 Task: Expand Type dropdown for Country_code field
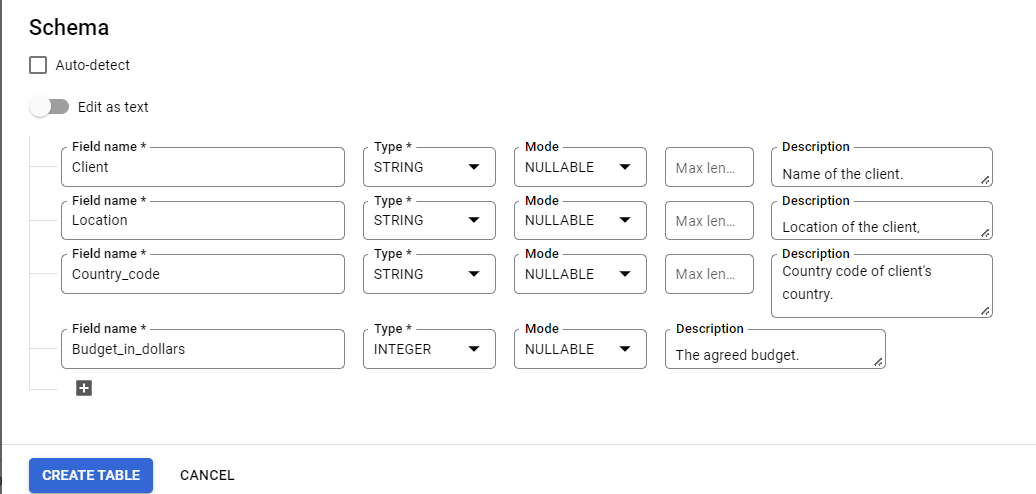(429, 274)
